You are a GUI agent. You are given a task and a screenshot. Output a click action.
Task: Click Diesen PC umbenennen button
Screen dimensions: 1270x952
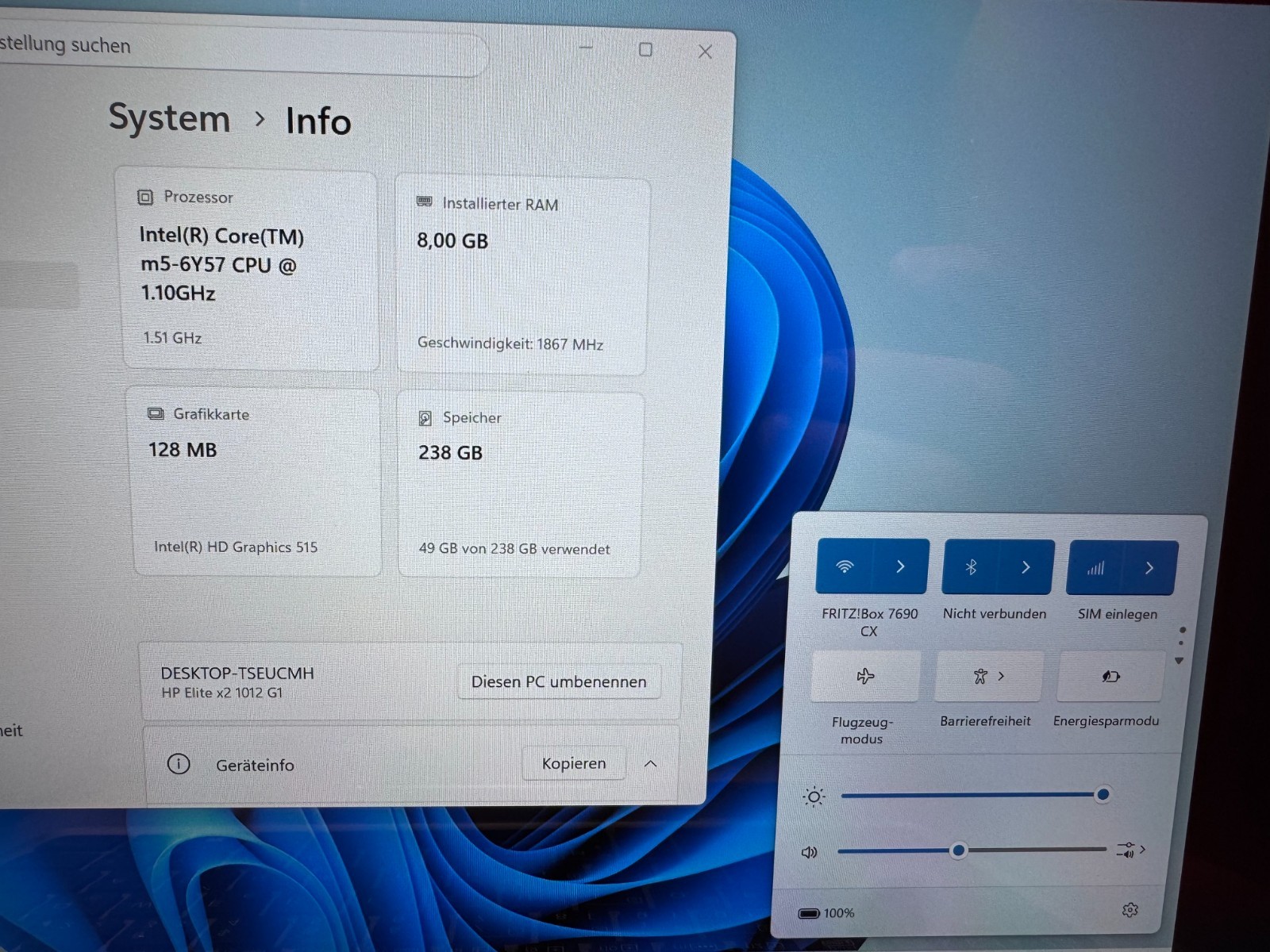click(559, 681)
